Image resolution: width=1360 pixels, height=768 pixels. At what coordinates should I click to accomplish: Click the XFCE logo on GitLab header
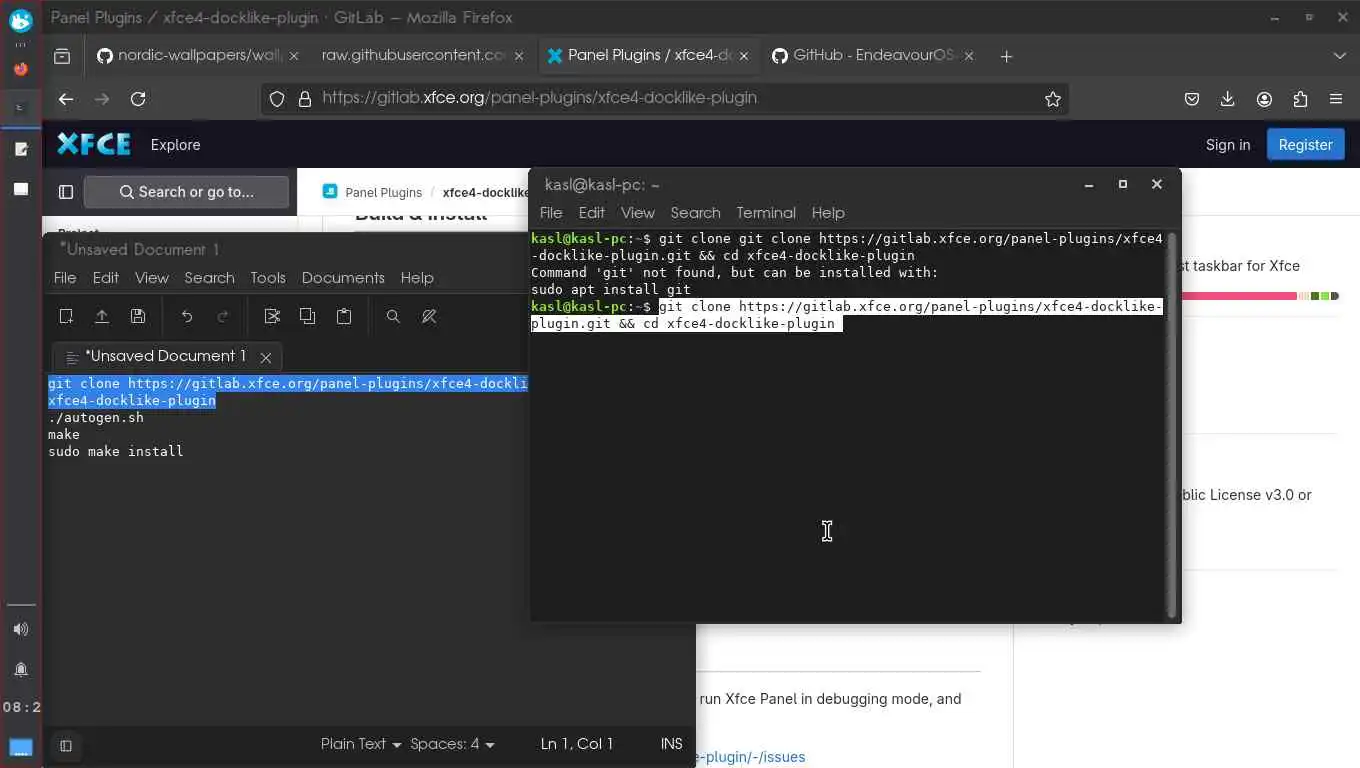tap(94, 144)
